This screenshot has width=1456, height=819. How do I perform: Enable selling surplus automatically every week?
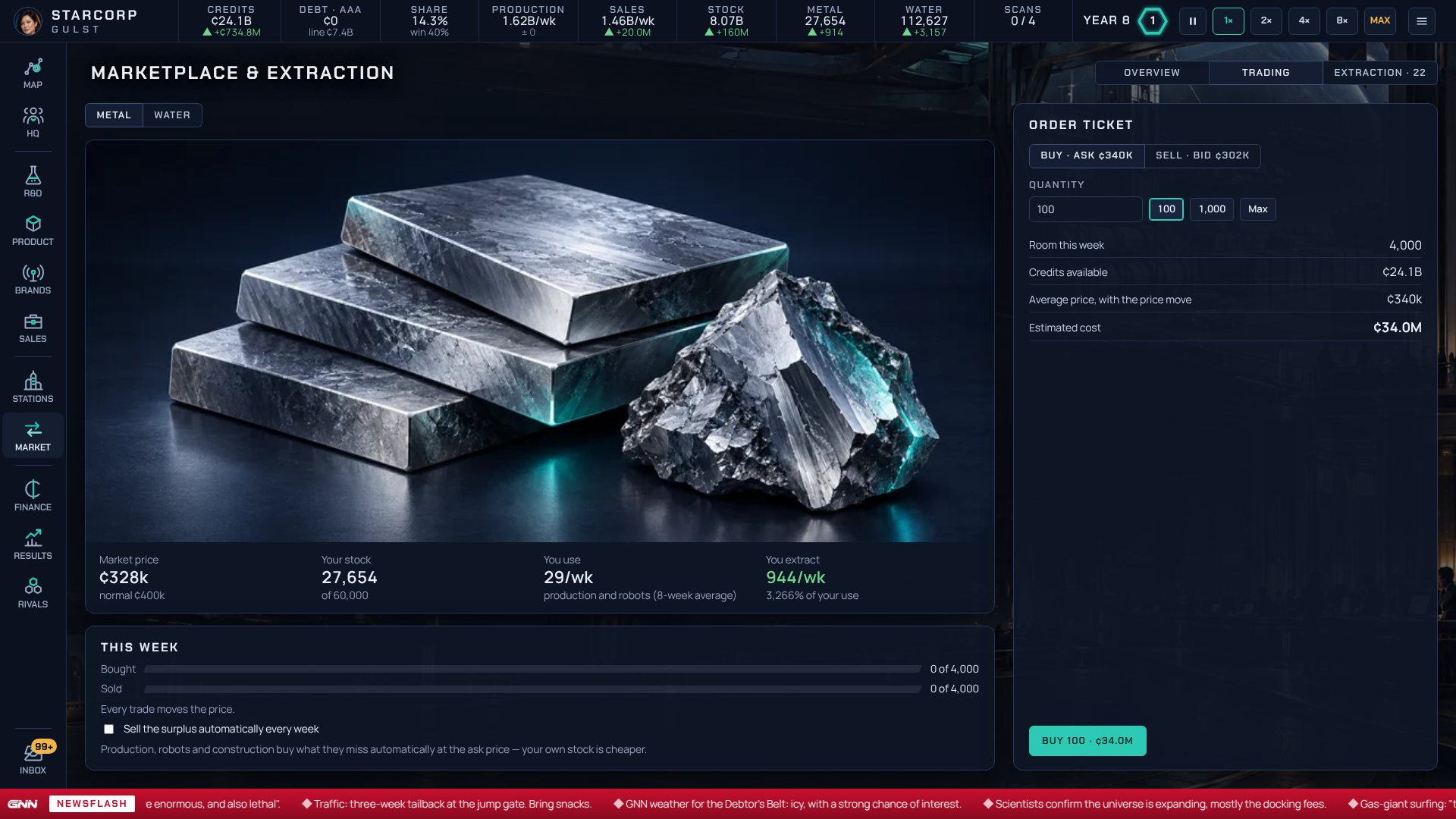(108, 730)
